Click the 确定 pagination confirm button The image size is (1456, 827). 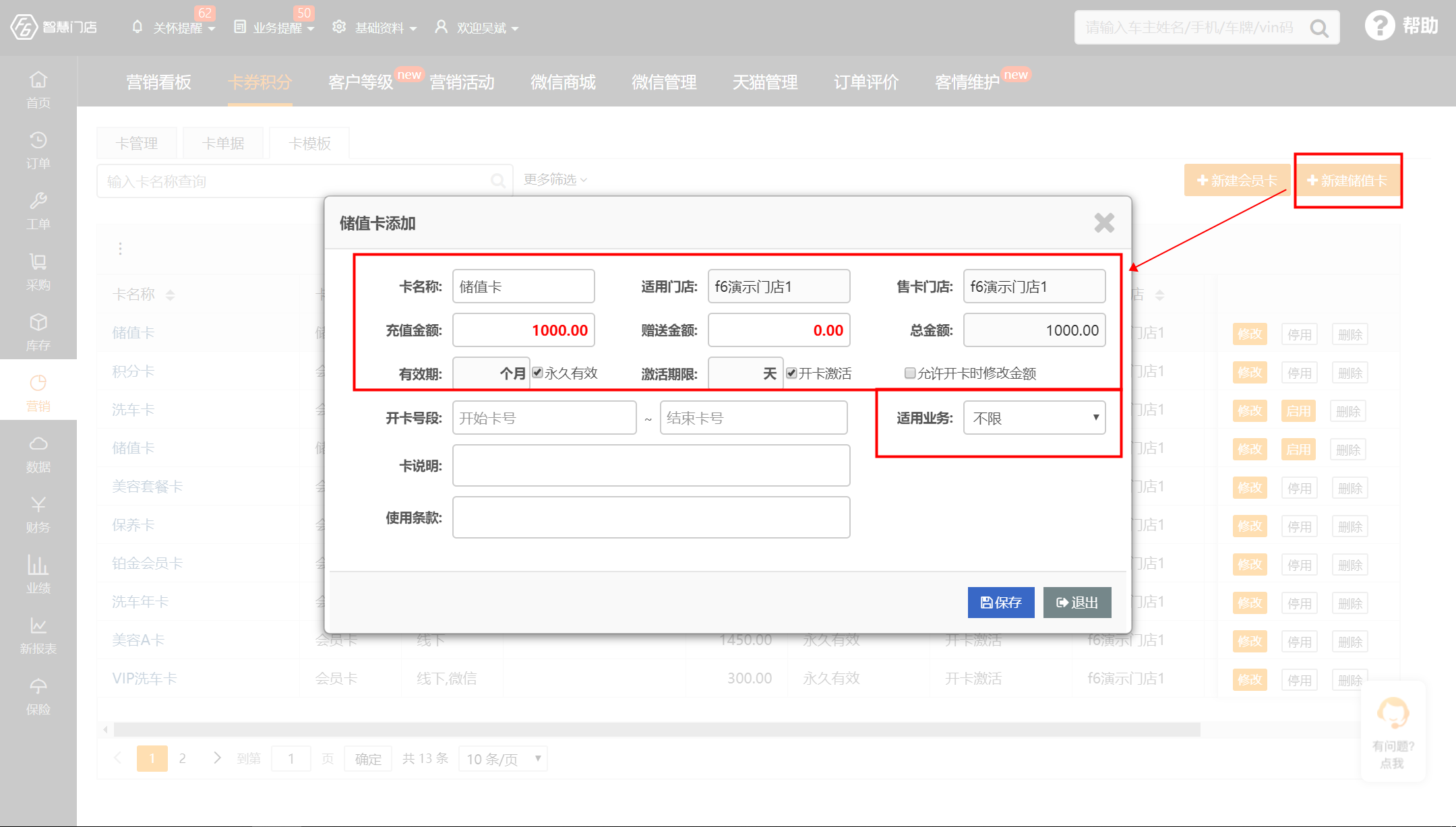tap(368, 759)
